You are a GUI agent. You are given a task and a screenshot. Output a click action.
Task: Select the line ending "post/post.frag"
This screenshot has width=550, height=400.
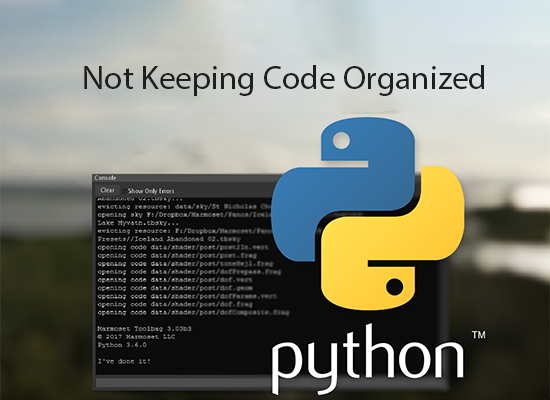[177, 255]
